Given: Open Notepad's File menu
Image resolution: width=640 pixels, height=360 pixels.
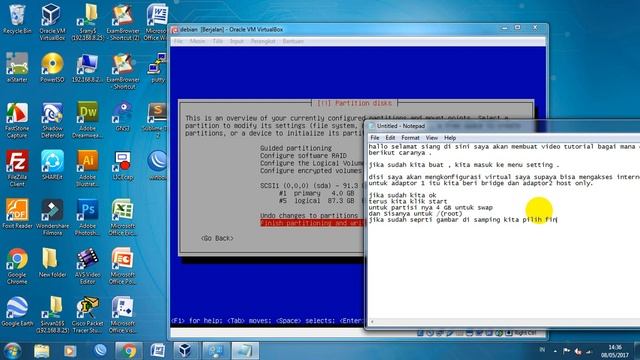Looking at the screenshot, I should click(375, 138).
